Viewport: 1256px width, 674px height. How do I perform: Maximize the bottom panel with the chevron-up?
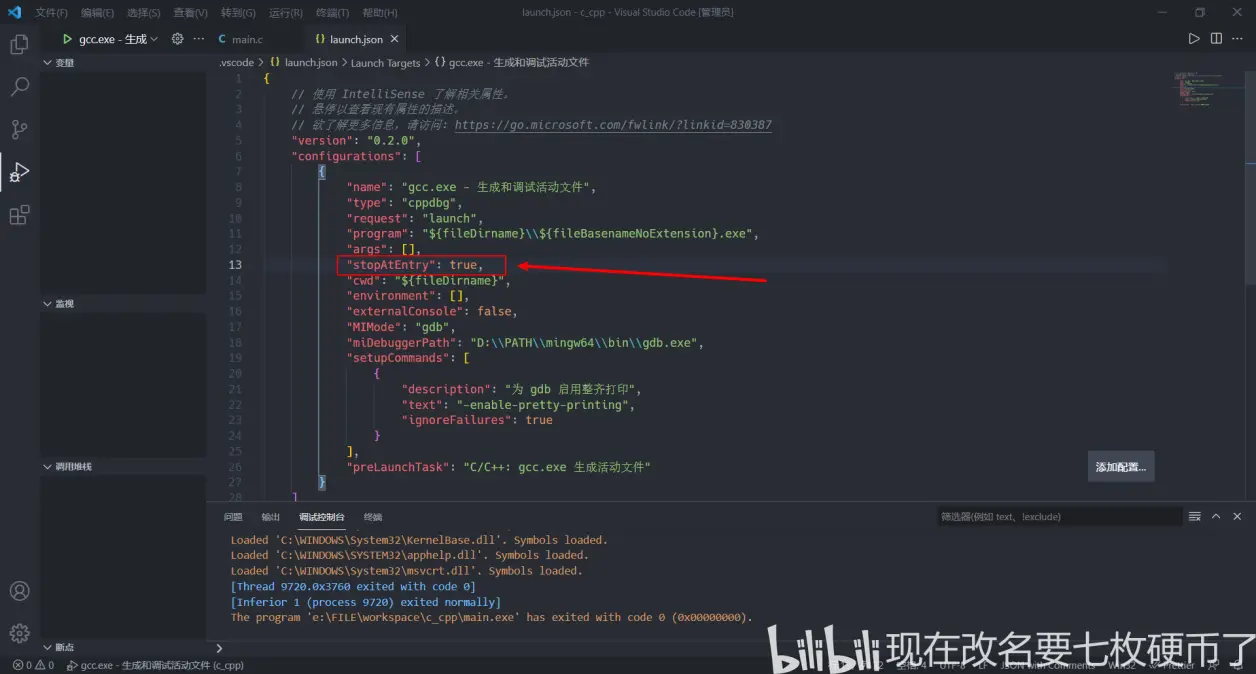pyautogui.click(x=1216, y=517)
